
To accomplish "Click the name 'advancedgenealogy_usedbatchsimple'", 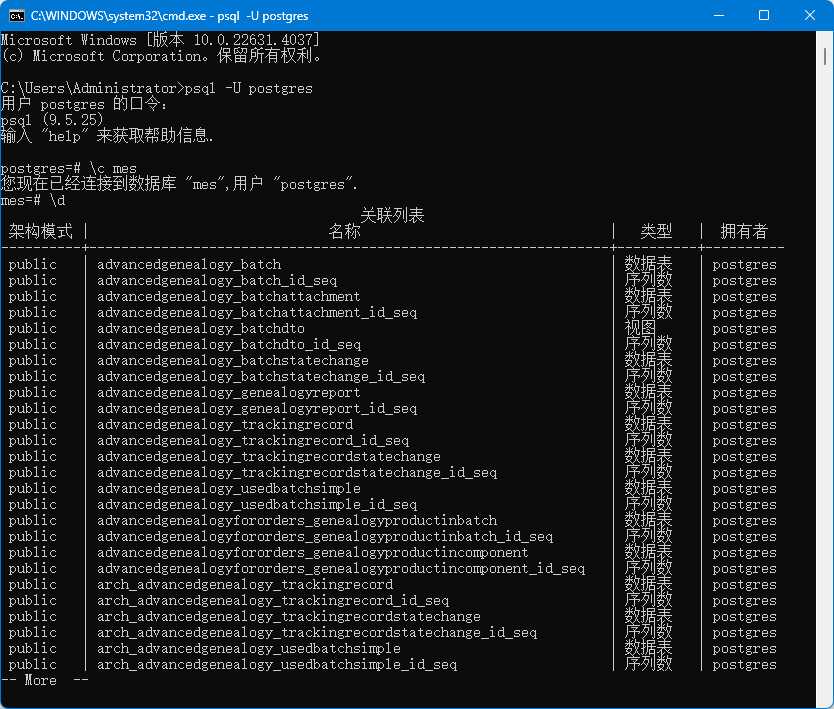I will (x=229, y=488).
